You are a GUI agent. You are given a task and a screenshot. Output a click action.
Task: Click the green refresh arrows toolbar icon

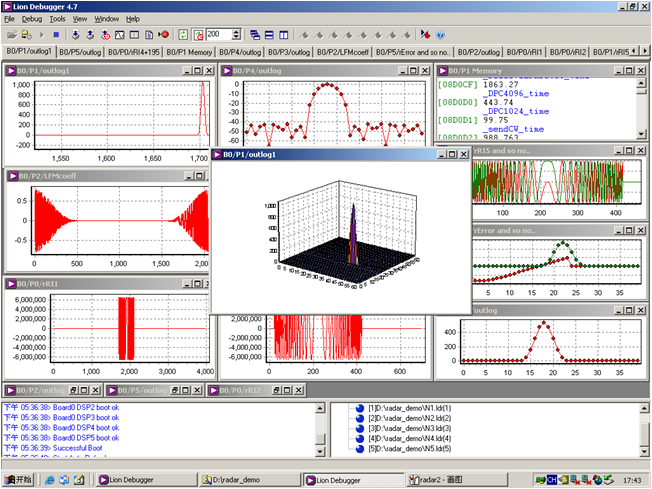(x=183, y=35)
